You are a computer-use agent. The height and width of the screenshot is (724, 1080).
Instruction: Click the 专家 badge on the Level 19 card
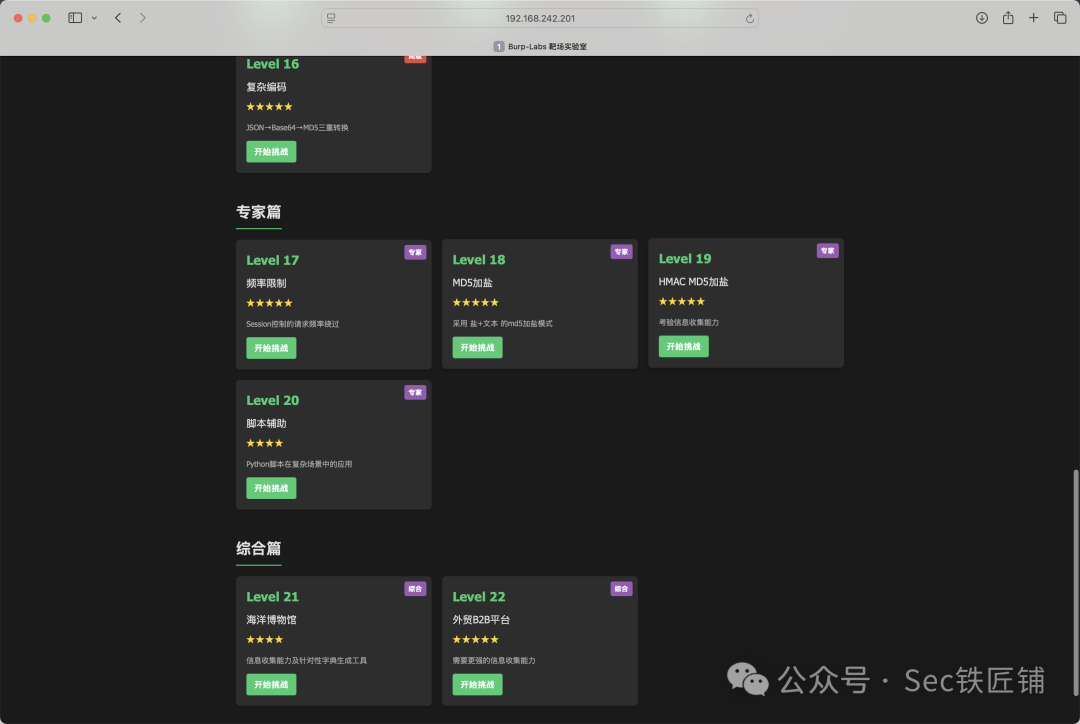tap(827, 251)
